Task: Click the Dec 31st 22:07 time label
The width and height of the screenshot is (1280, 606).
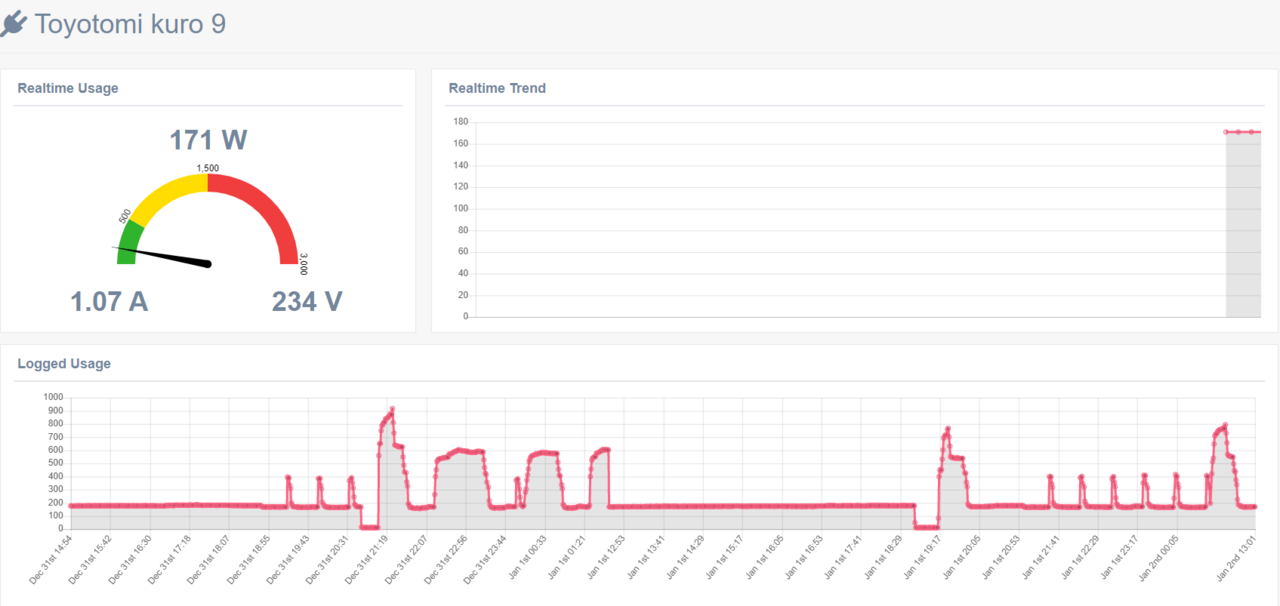Action: point(406,558)
